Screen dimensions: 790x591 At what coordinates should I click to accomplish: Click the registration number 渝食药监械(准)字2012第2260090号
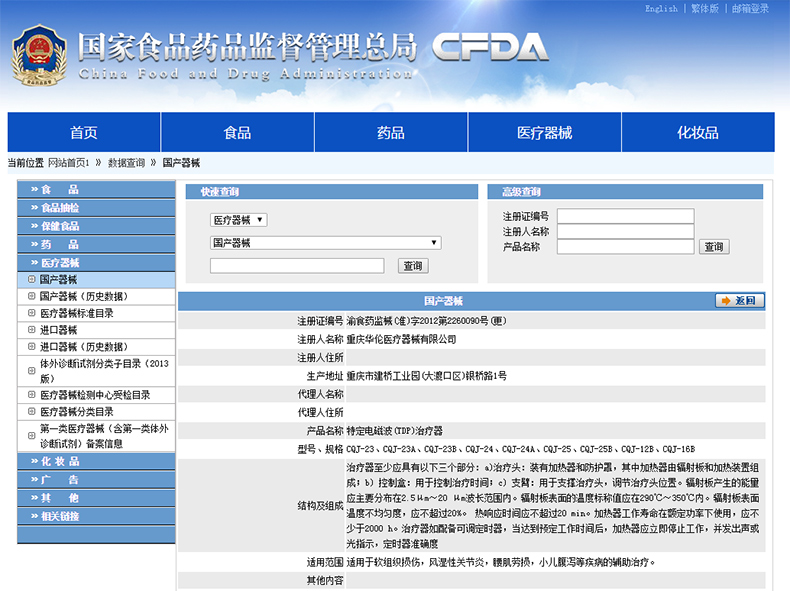tap(426, 321)
